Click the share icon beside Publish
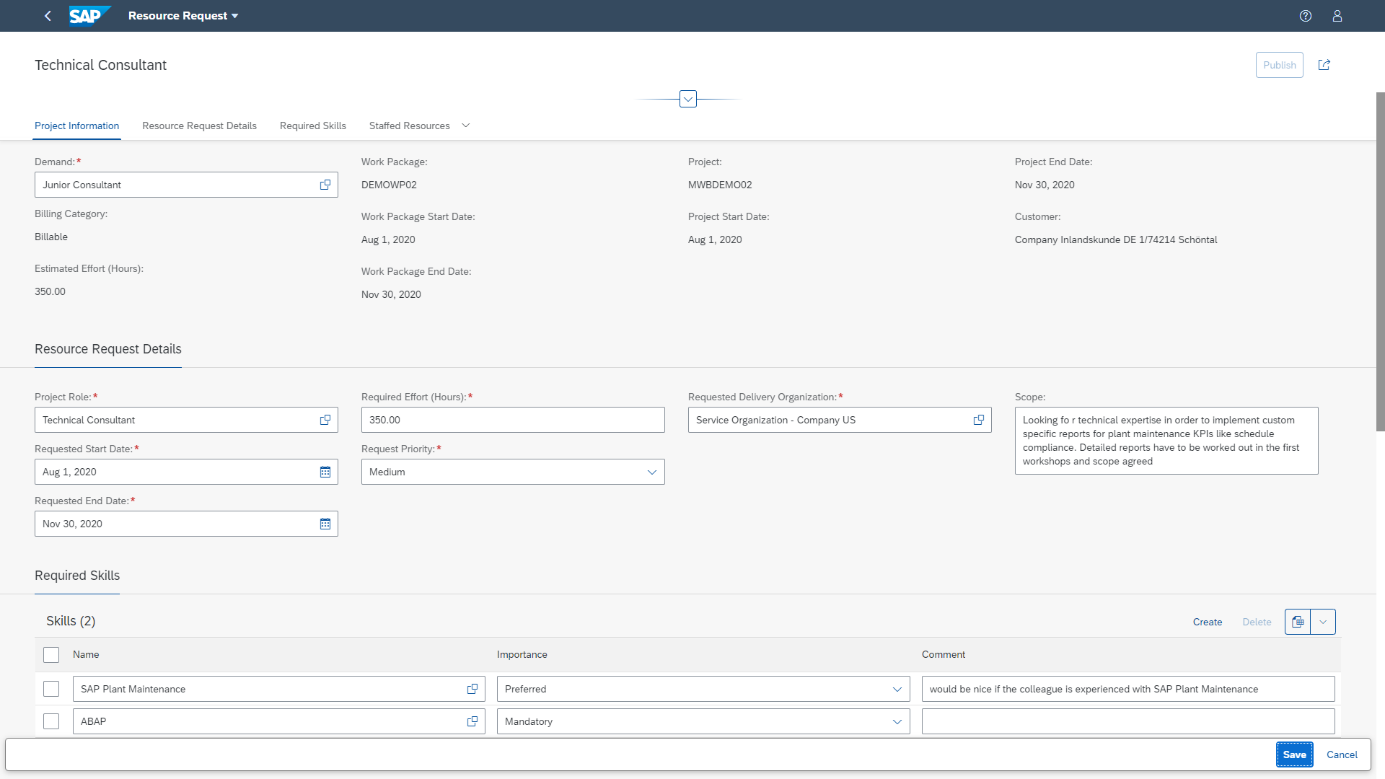The width and height of the screenshot is (1385, 779). (1324, 65)
